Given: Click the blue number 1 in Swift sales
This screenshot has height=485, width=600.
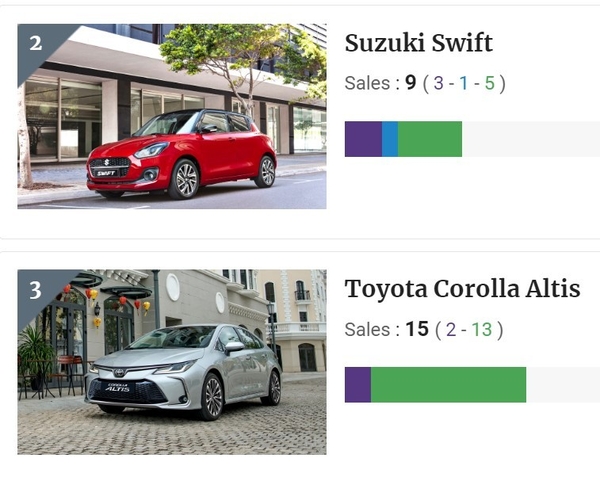Looking at the screenshot, I should pyautogui.click(x=464, y=83).
